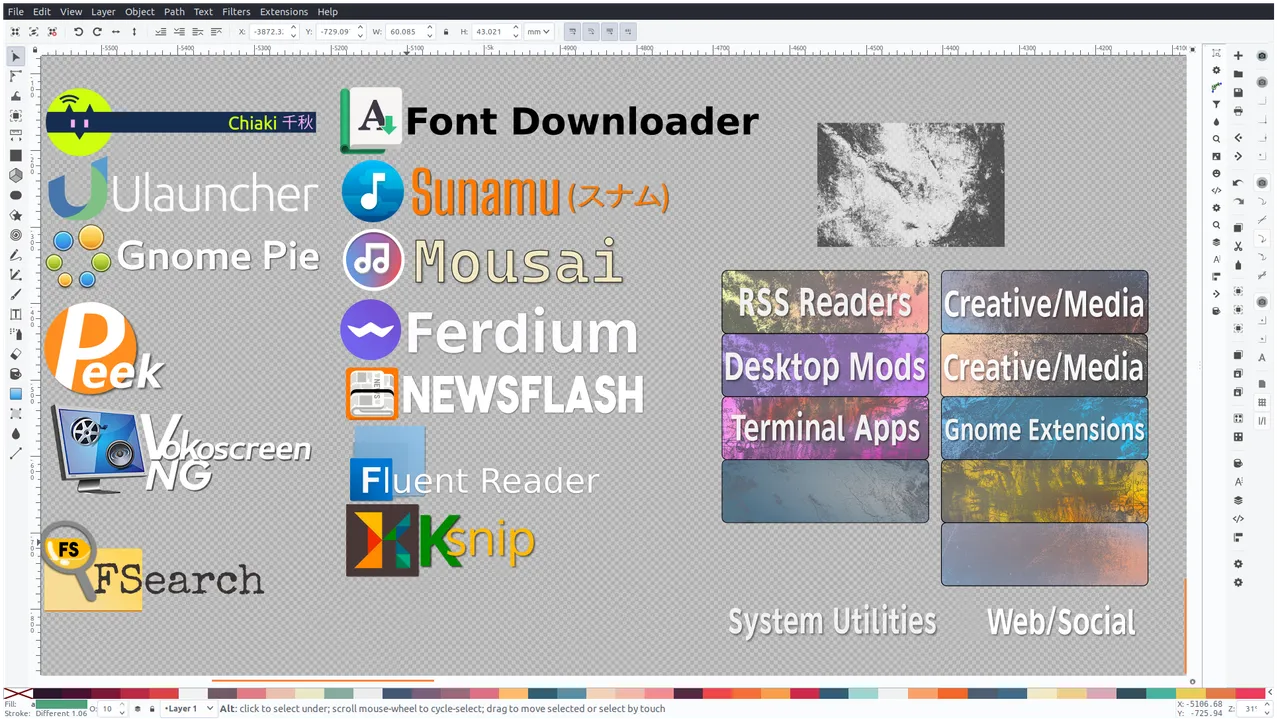
Task: Open the Extensions menu
Action: click(284, 12)
